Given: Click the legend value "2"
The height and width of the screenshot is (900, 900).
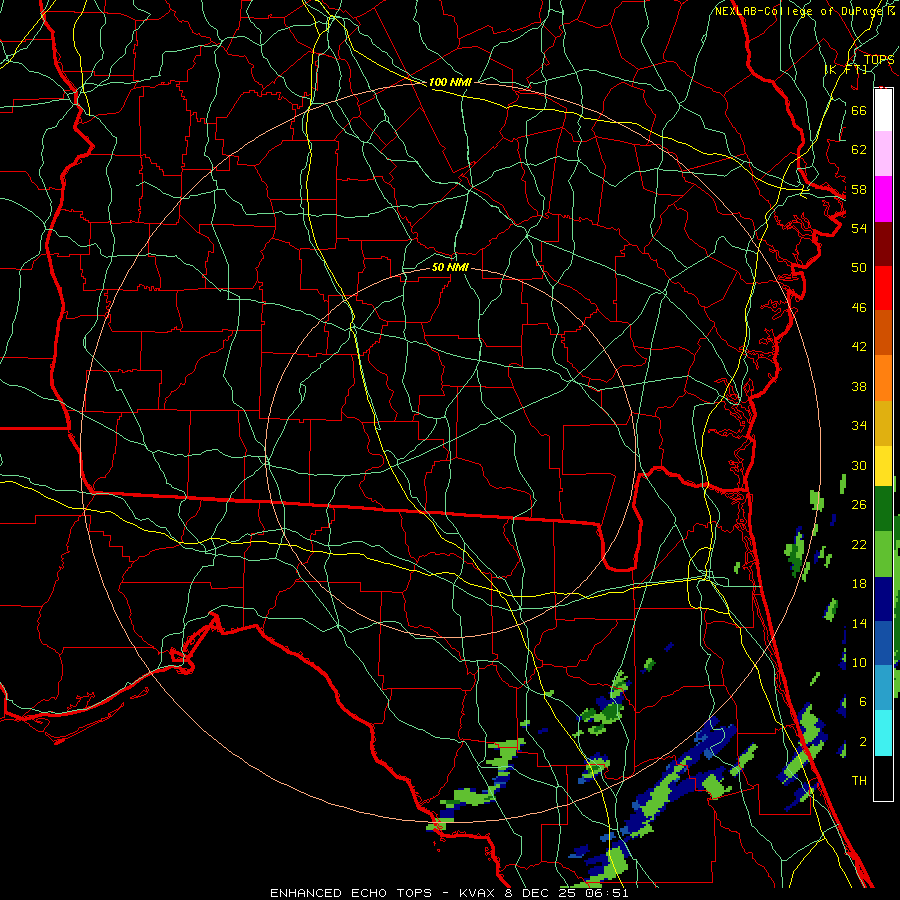Looking at the screenshot, I should 863,742.
